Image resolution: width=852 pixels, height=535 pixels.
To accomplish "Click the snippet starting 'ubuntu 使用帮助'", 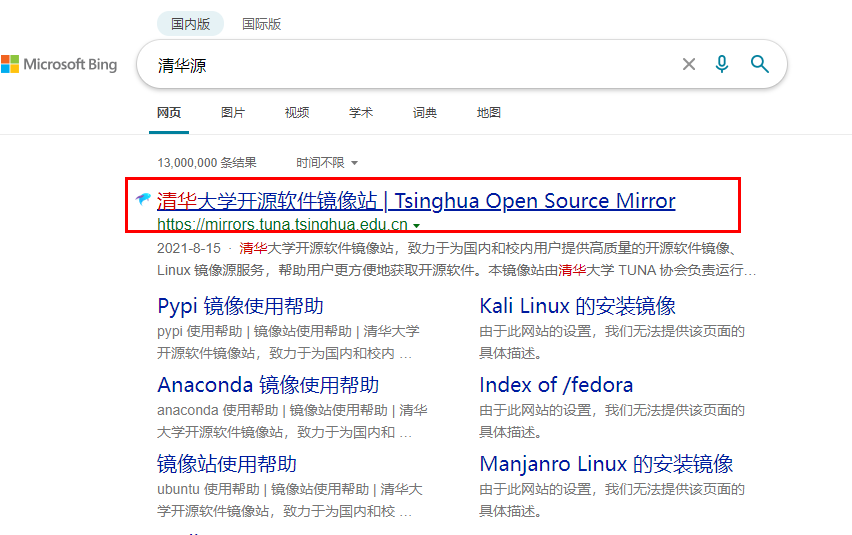I will click(x=290, y=500).
